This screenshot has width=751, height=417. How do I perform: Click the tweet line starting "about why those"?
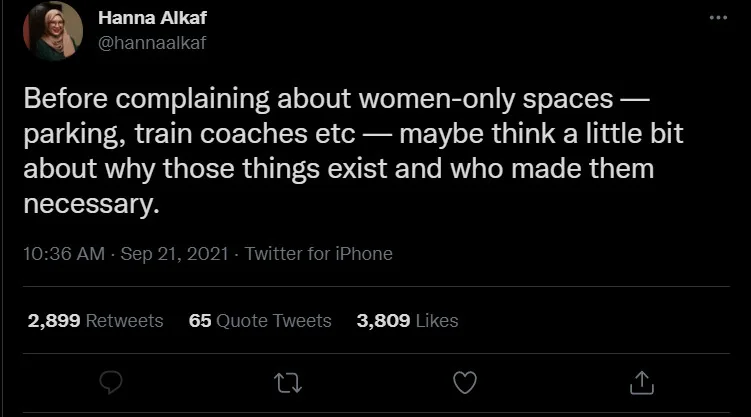338,168
